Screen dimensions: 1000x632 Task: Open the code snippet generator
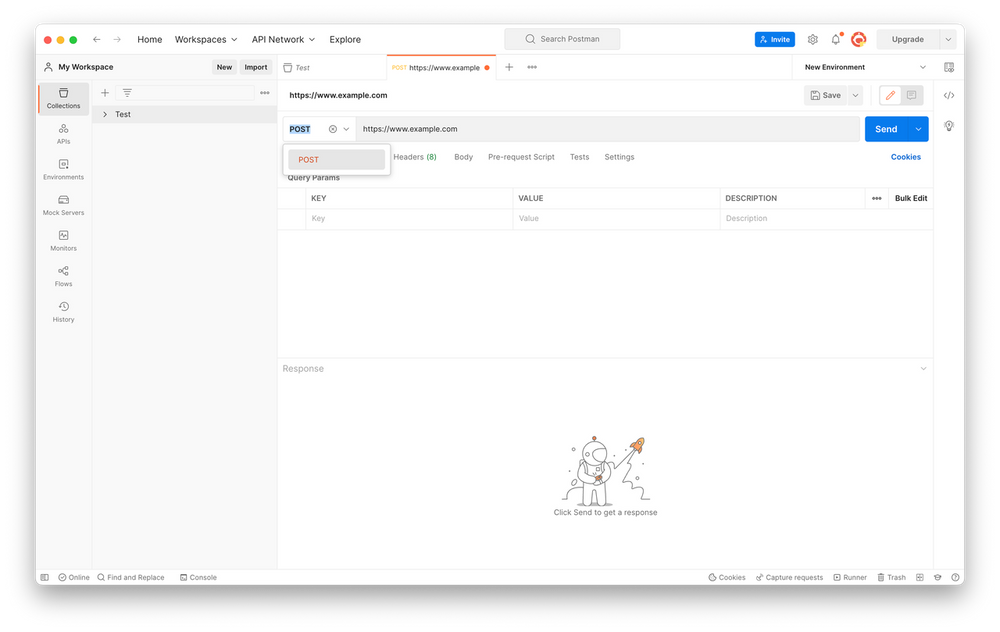coord(948,95)
